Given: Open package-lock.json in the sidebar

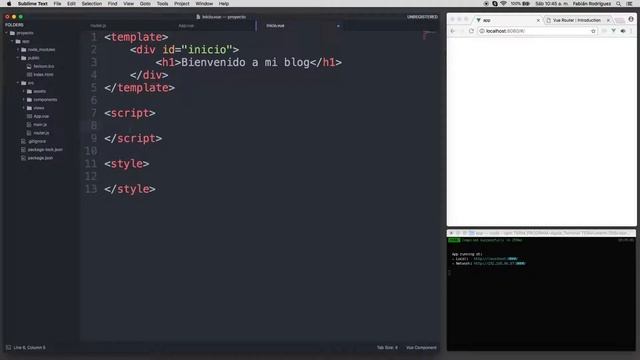Looking at the screenshot, I should click(x=45, y=150).
